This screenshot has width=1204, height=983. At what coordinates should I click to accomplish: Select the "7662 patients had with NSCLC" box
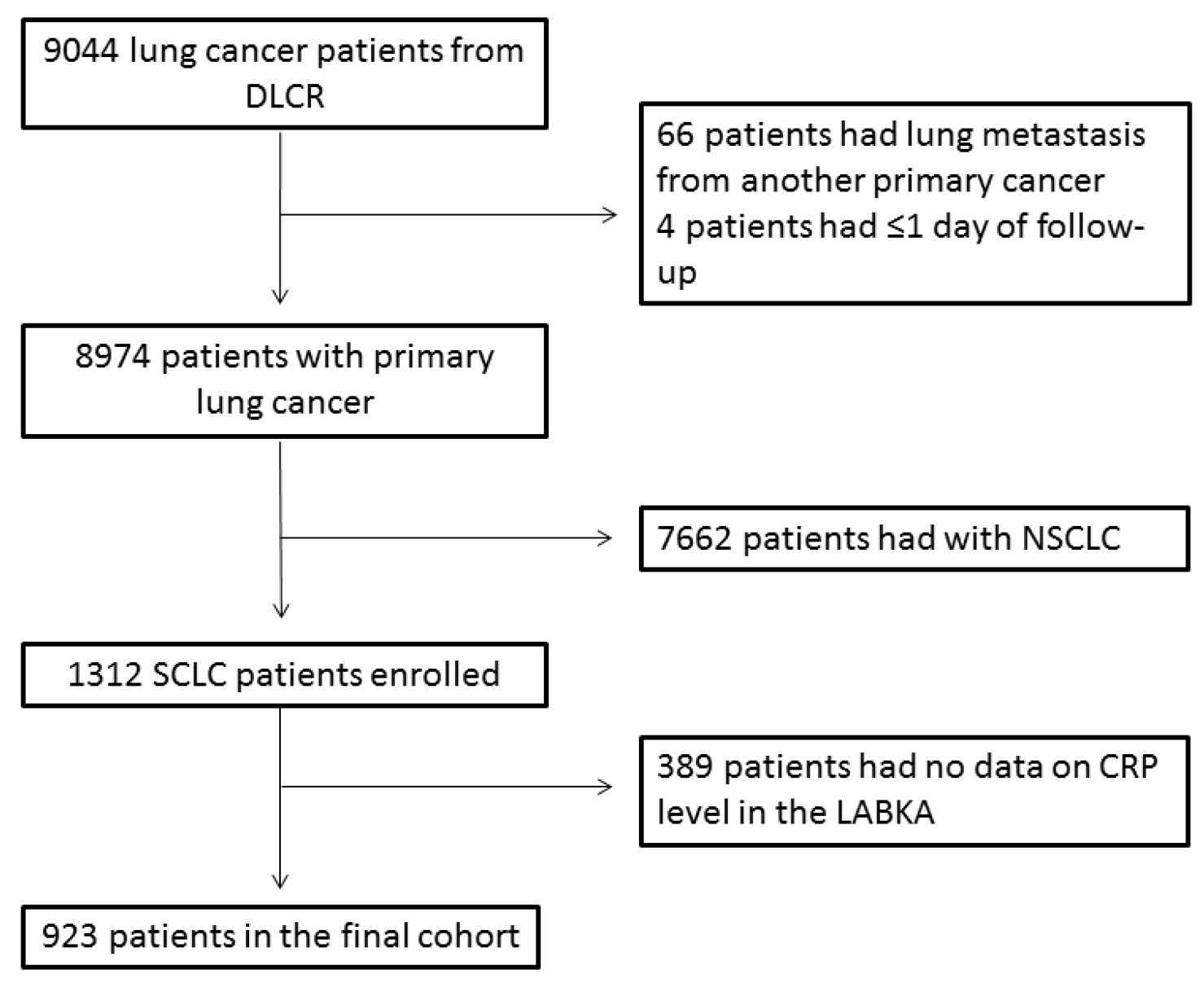914,538
